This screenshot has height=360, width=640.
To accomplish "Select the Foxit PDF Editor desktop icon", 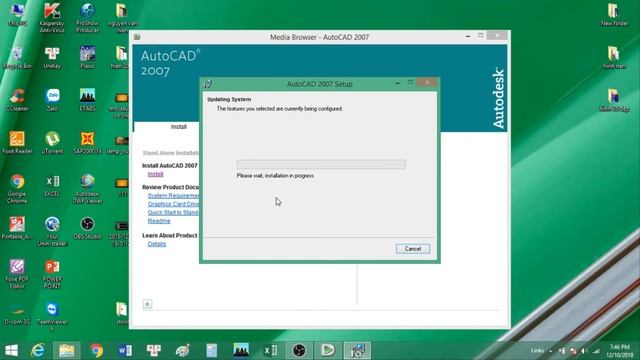I will (x=17, y=274).
